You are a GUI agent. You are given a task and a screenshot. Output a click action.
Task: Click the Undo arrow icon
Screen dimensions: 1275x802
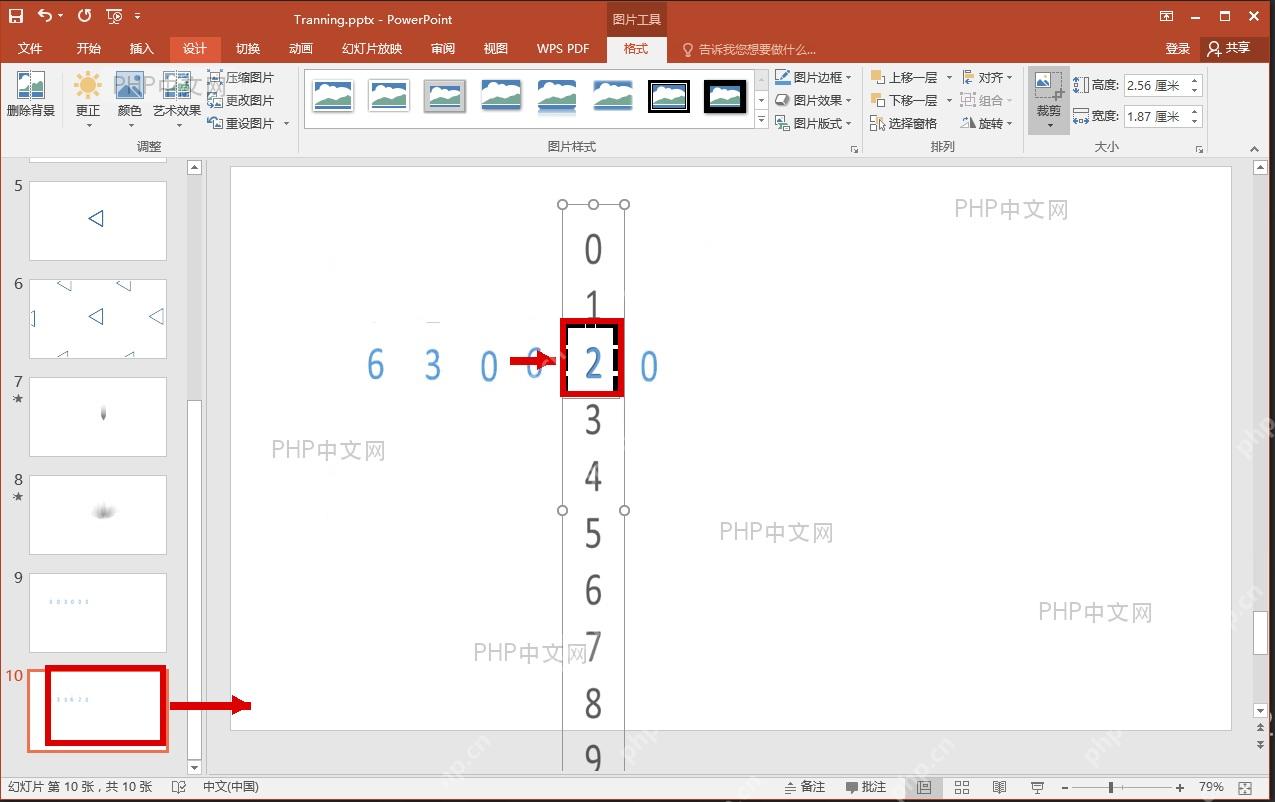tap(45, 16)
